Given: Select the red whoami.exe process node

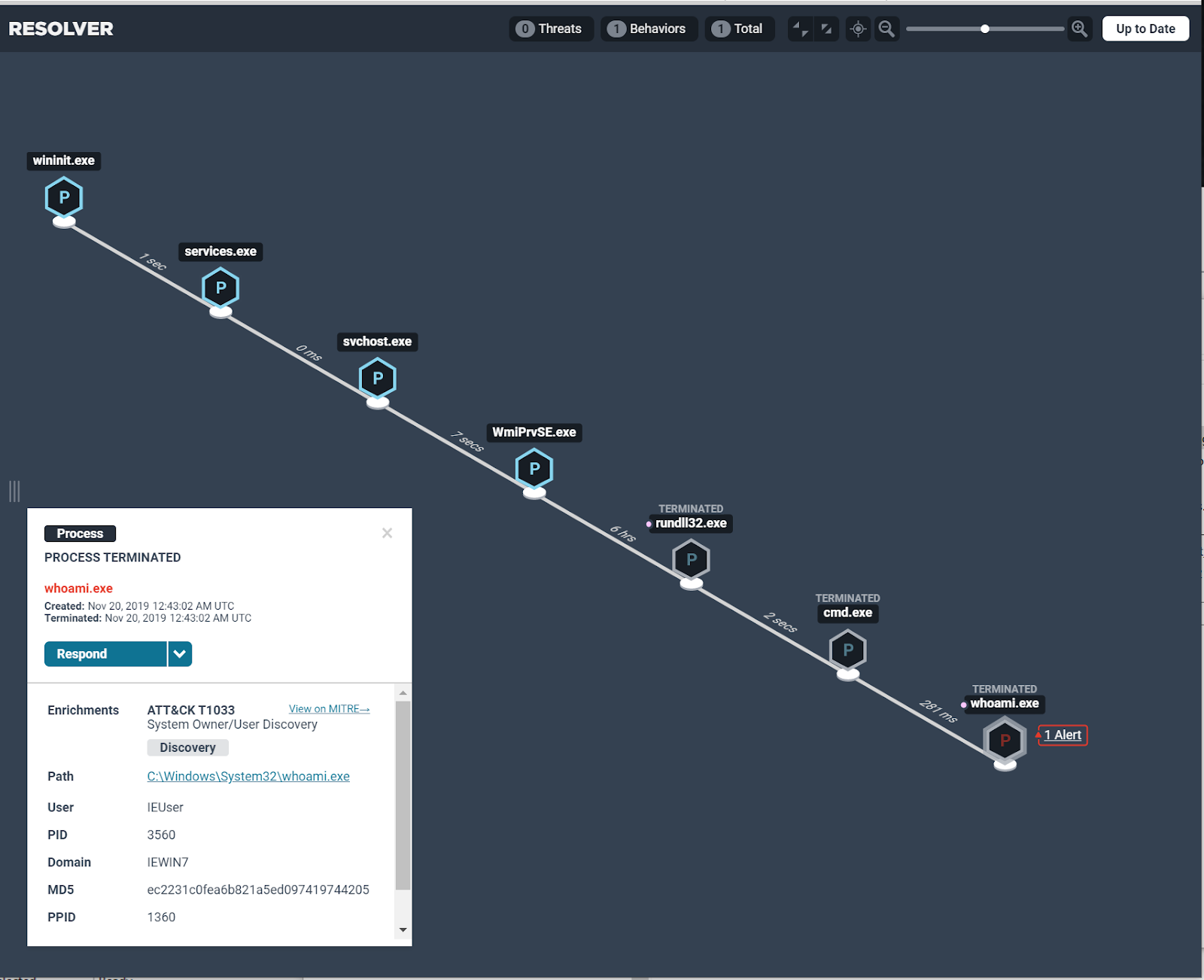Looking at the screenshot, I should pos(1005,741).
